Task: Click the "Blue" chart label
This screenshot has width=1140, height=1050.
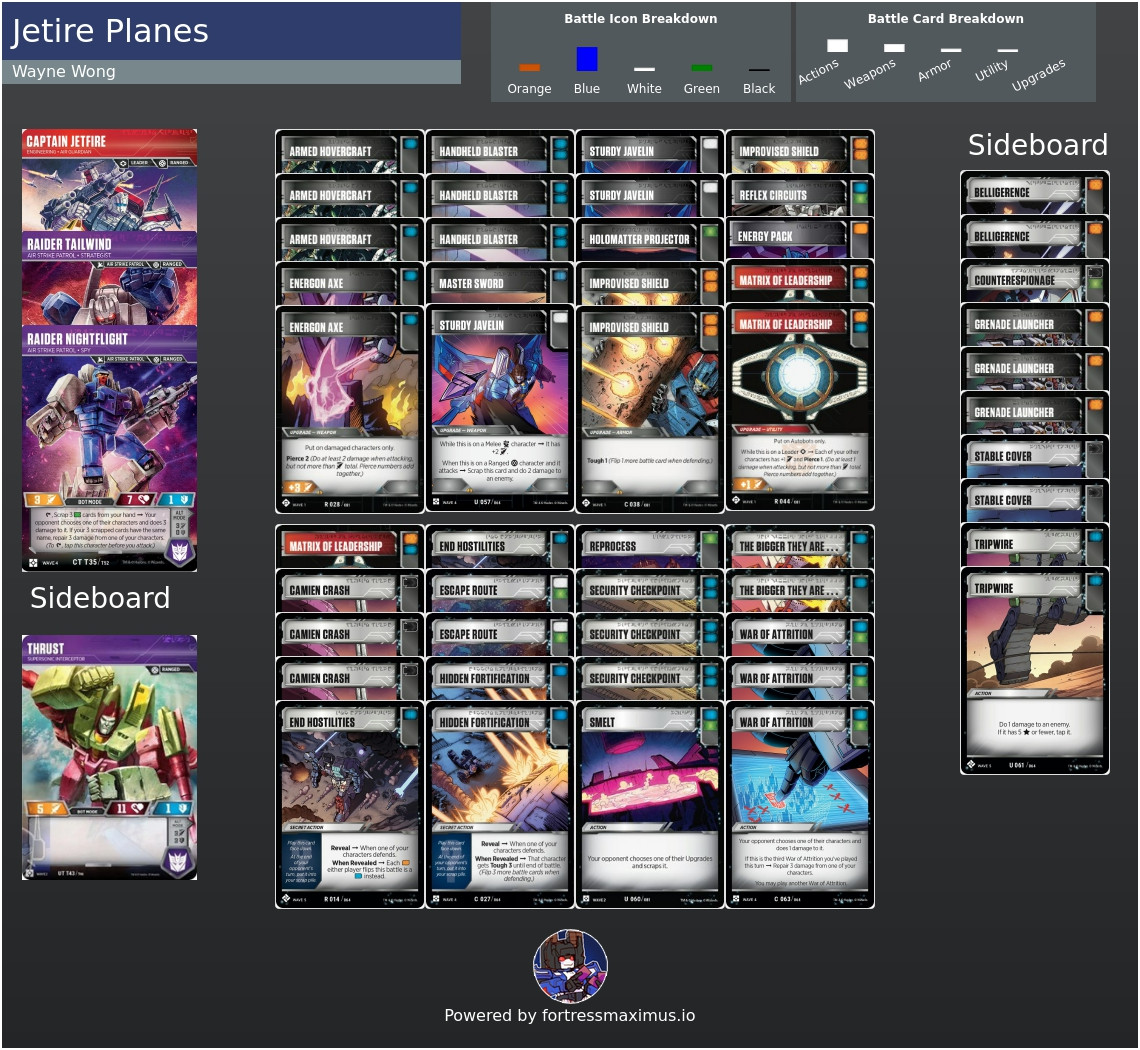Action: click(x=587, y=89)
